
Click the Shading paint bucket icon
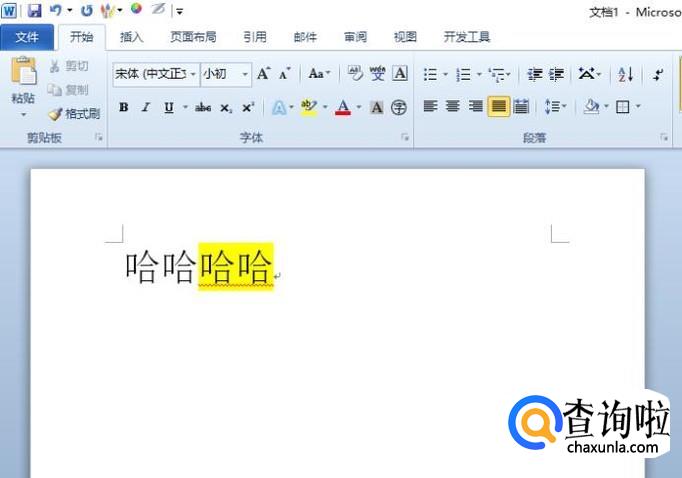pos(592,107)
